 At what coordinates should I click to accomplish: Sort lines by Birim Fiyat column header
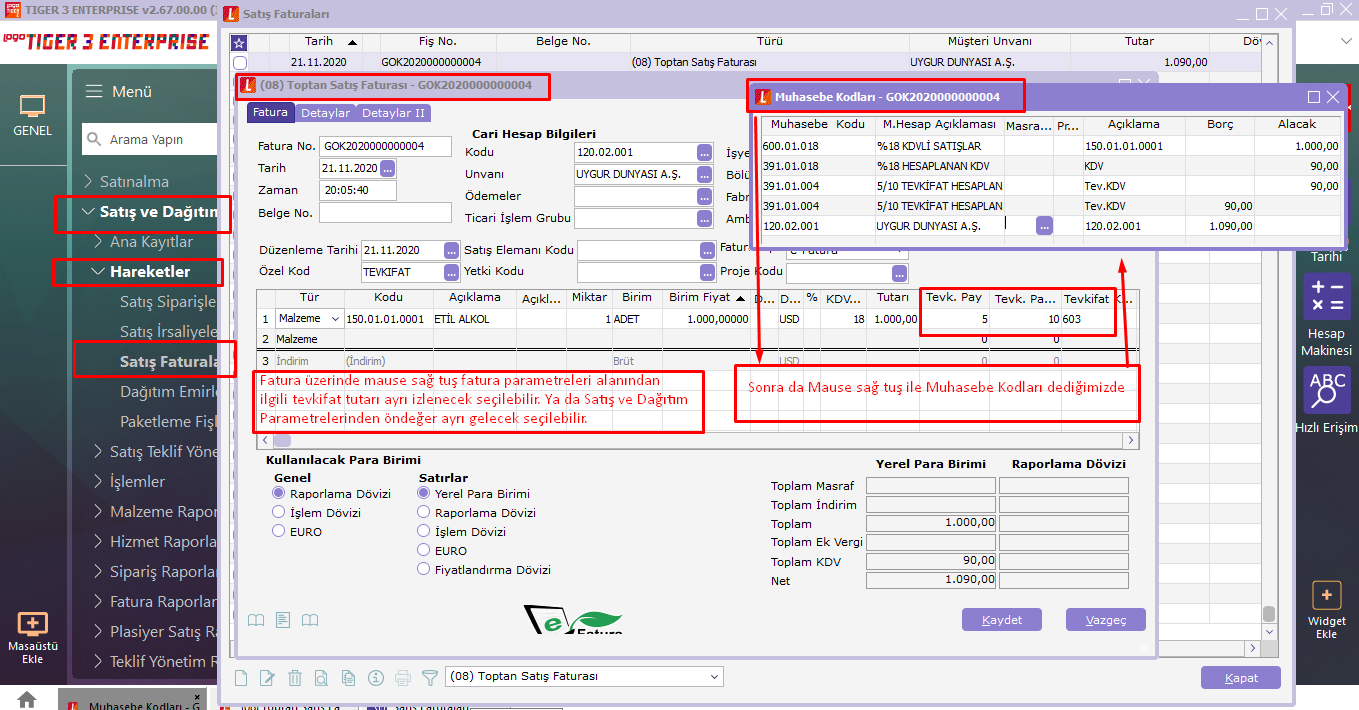click(706, 298)
